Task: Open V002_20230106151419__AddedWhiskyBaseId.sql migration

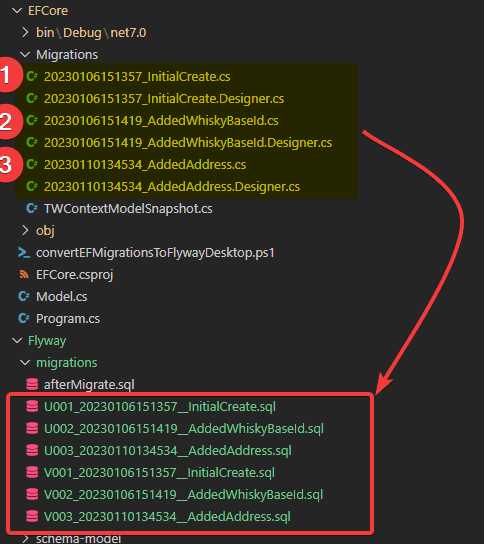Action: (184, 495)
